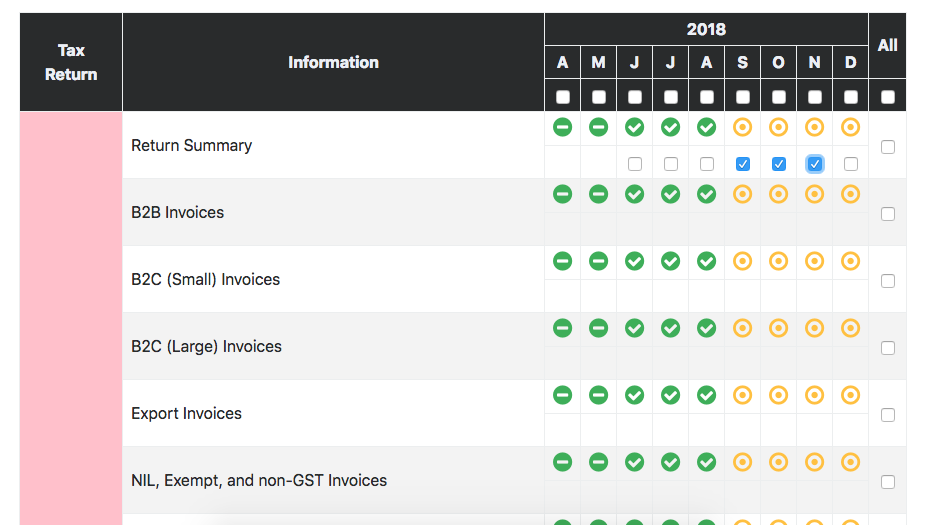Viewport: 925px width, 525px height.
Task: Click B2C (Small) Invoices May minus icon
Action: pyautogui.click(x=598, y=261)
